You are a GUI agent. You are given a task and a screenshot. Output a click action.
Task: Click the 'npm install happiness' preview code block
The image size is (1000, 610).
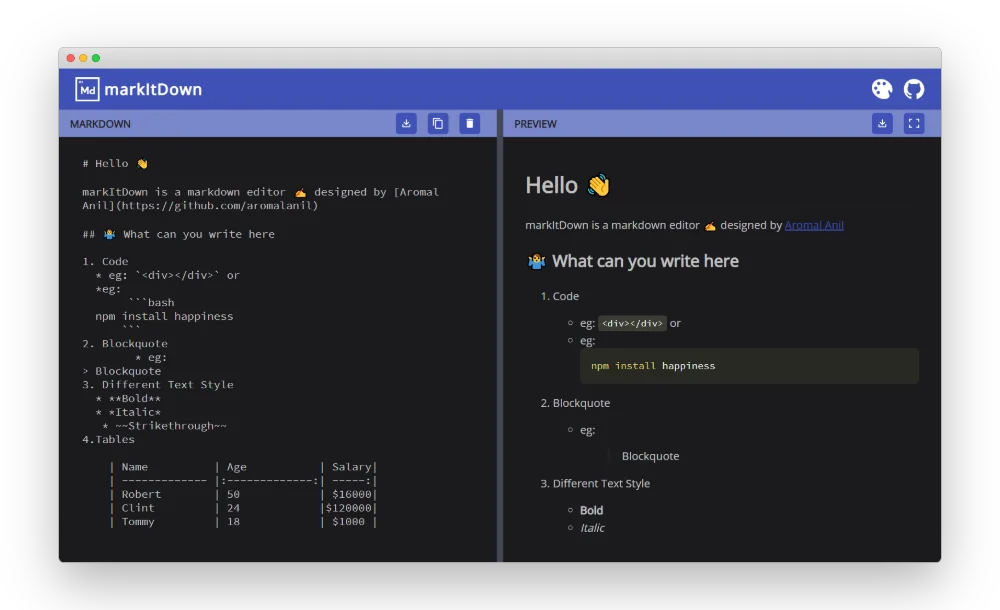click(749, 366)
